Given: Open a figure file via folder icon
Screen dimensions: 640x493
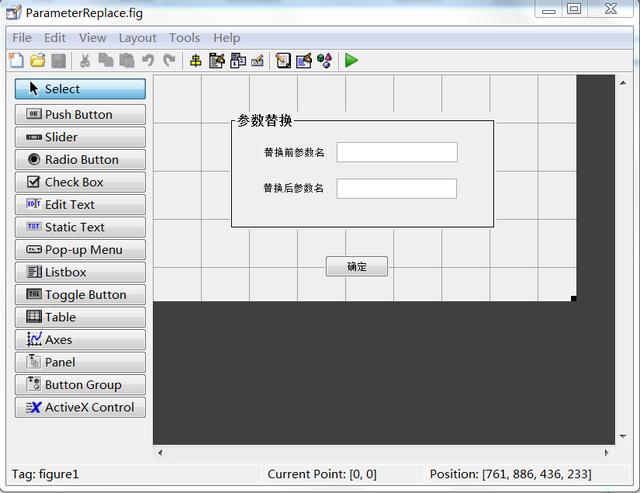Looking at the screenshot, I should pos(38,60).
